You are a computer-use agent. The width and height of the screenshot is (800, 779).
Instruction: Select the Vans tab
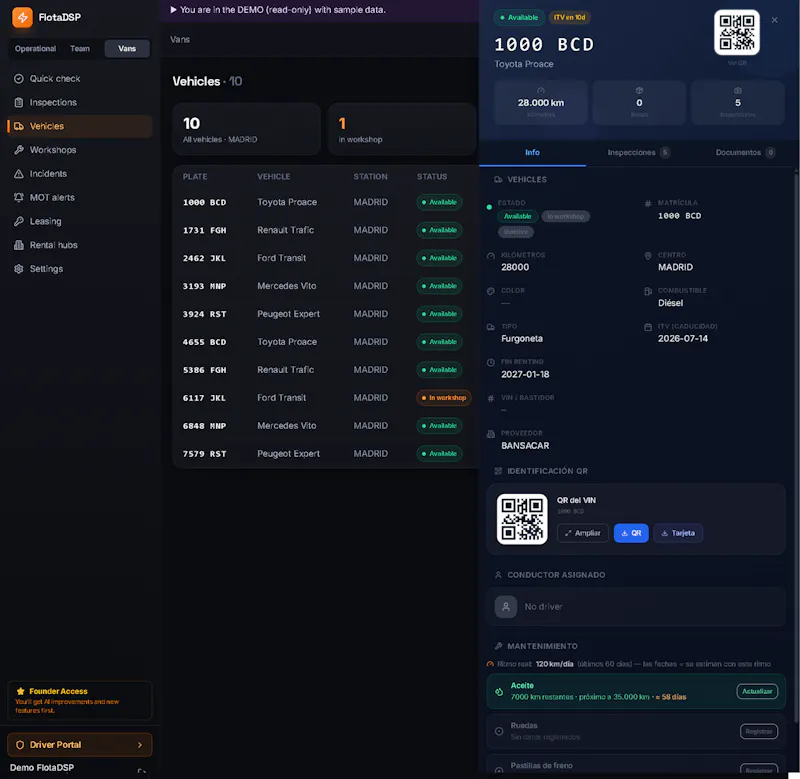click(127, 48)
